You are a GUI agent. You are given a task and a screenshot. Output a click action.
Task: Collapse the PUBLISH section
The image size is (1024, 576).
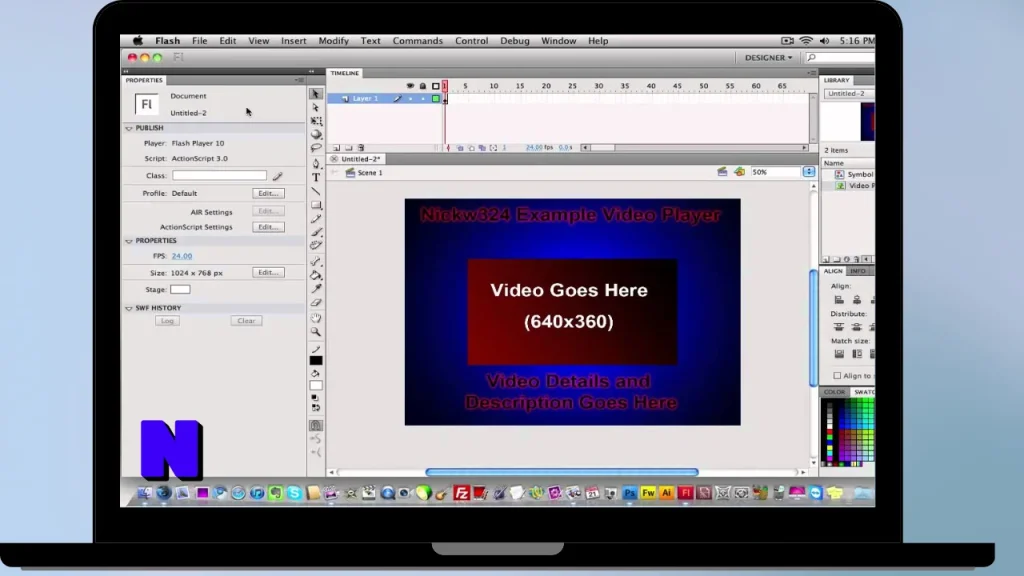129,128
